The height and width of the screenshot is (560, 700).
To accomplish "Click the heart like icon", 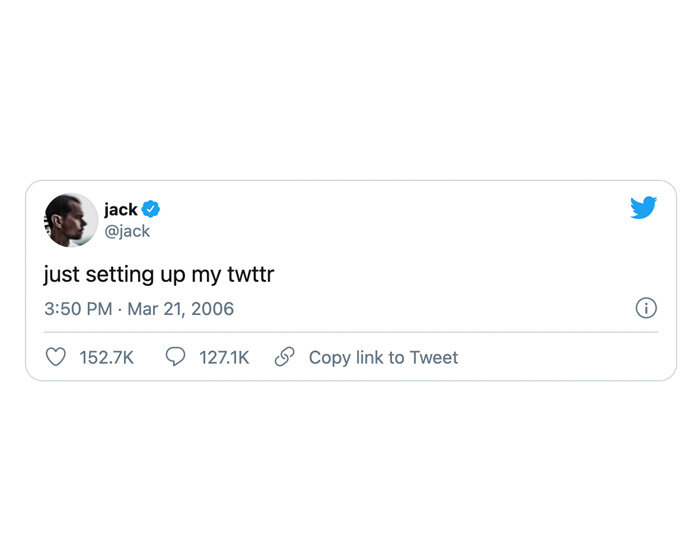I will click(x=57, y=357).
